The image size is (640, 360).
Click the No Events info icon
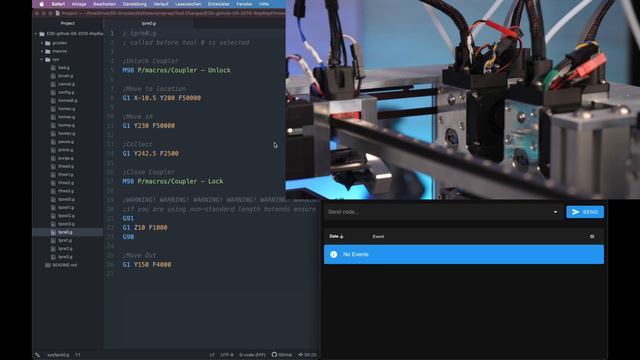pos(333,254)
